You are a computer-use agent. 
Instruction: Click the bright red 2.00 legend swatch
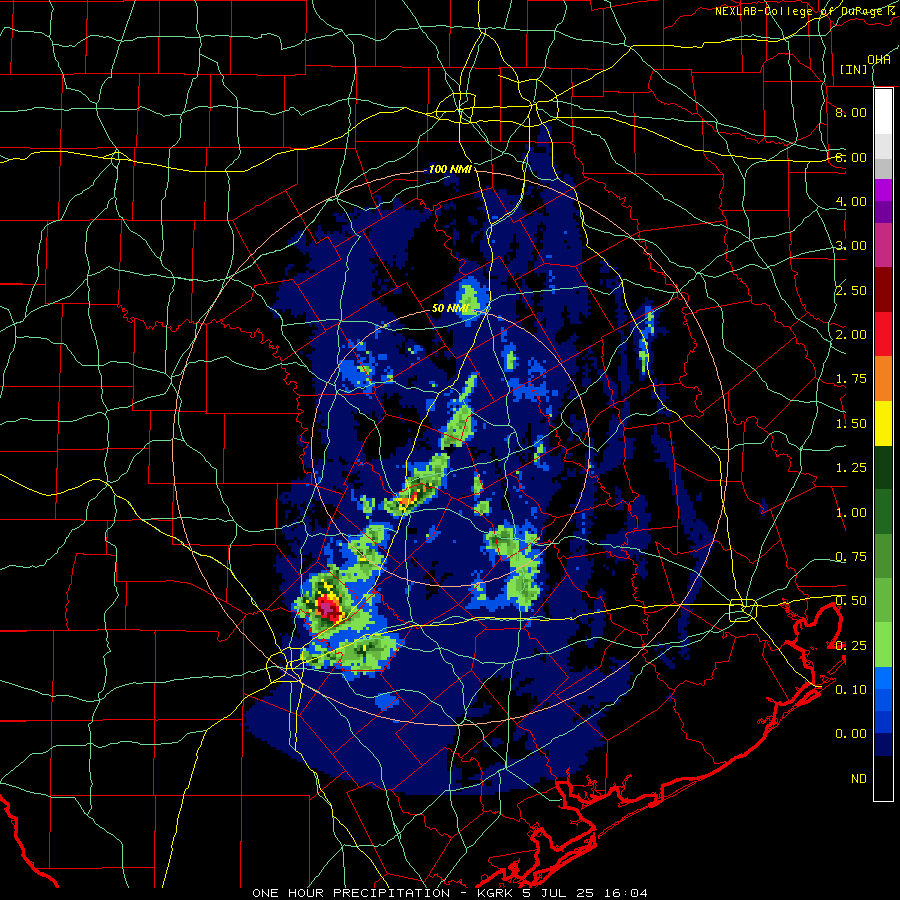883,334
